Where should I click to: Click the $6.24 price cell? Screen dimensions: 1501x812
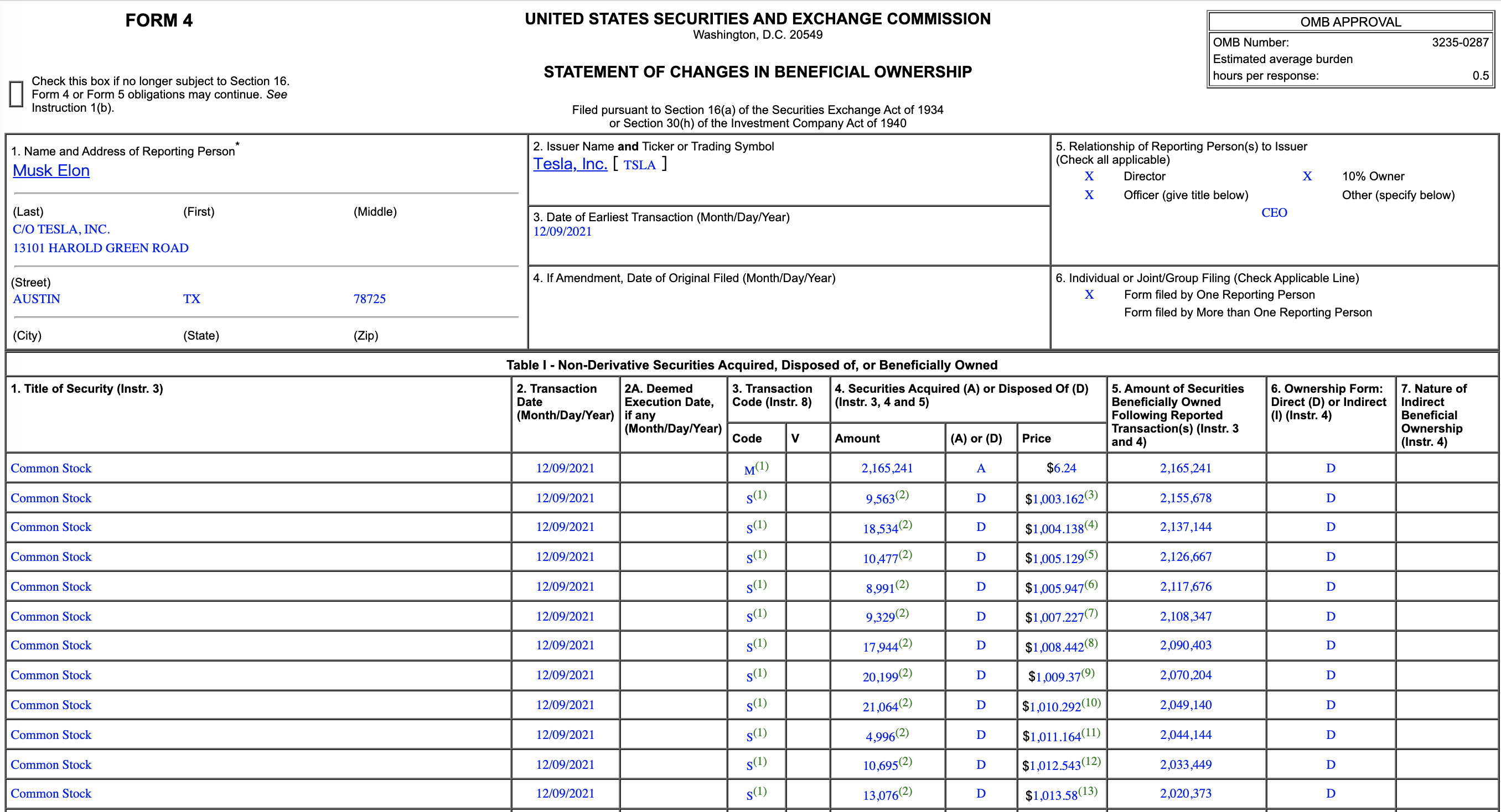coord(1061,469)
